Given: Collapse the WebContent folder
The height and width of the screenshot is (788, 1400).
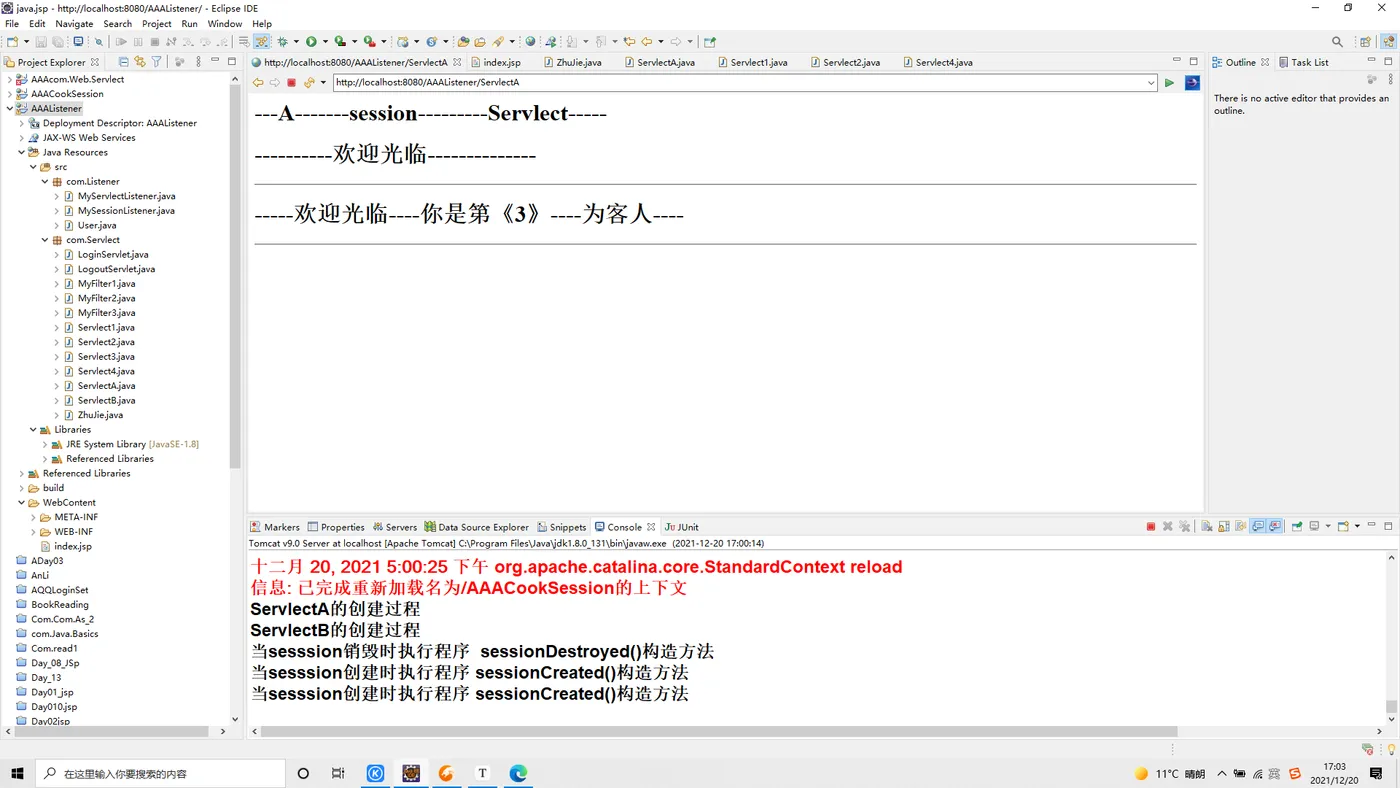Looking at the screenshot, I should (x=21, y=503).
